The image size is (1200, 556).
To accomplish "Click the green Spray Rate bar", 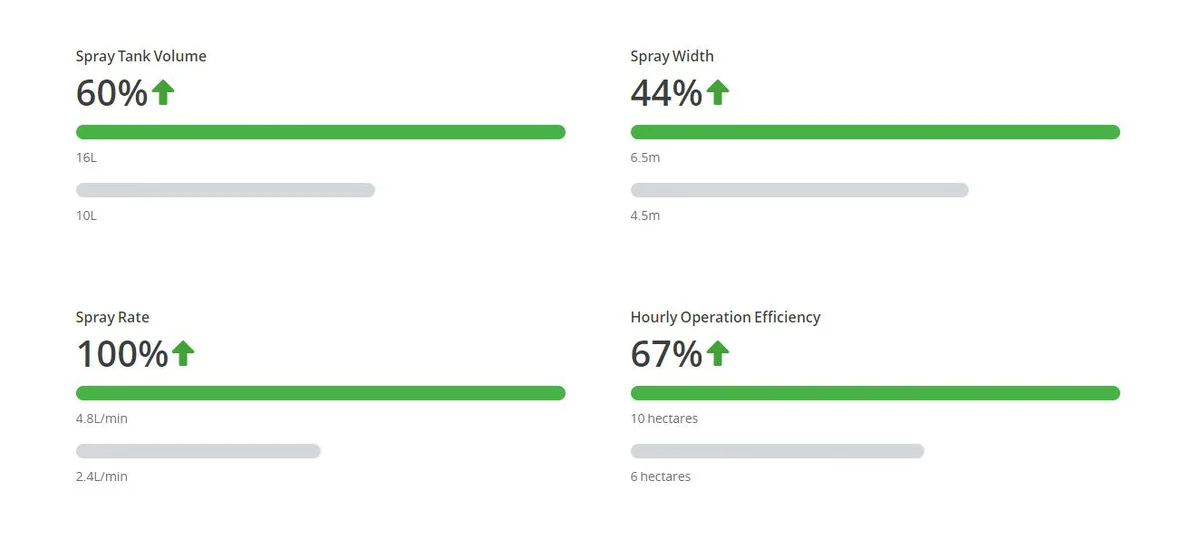I will pyautogui.click(x=321, y=393).
